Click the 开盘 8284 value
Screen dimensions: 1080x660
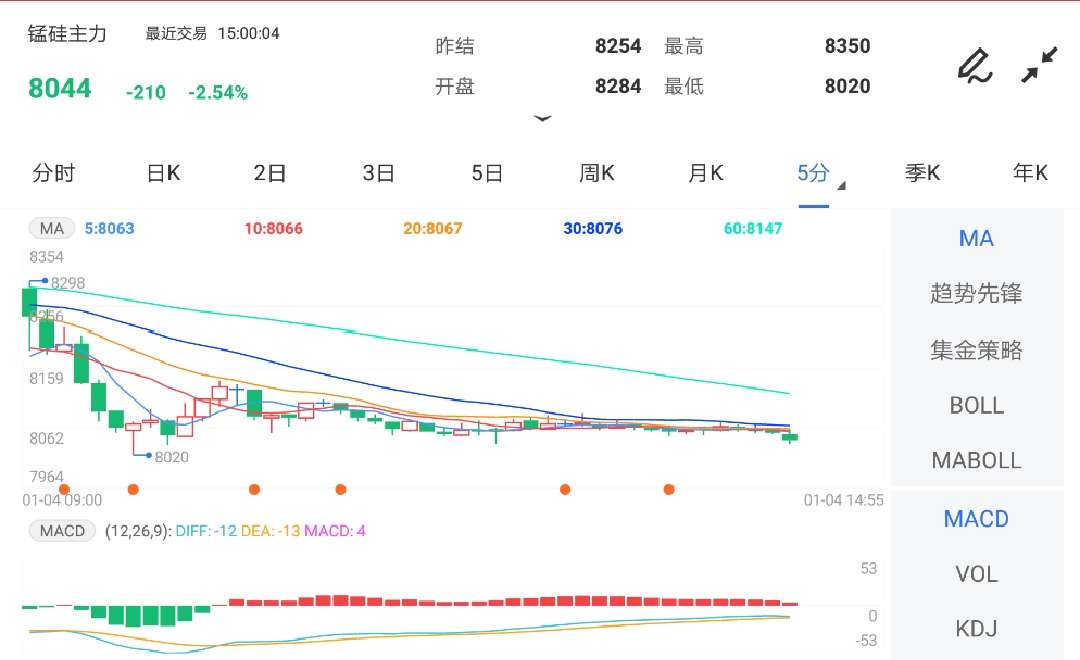618,86
